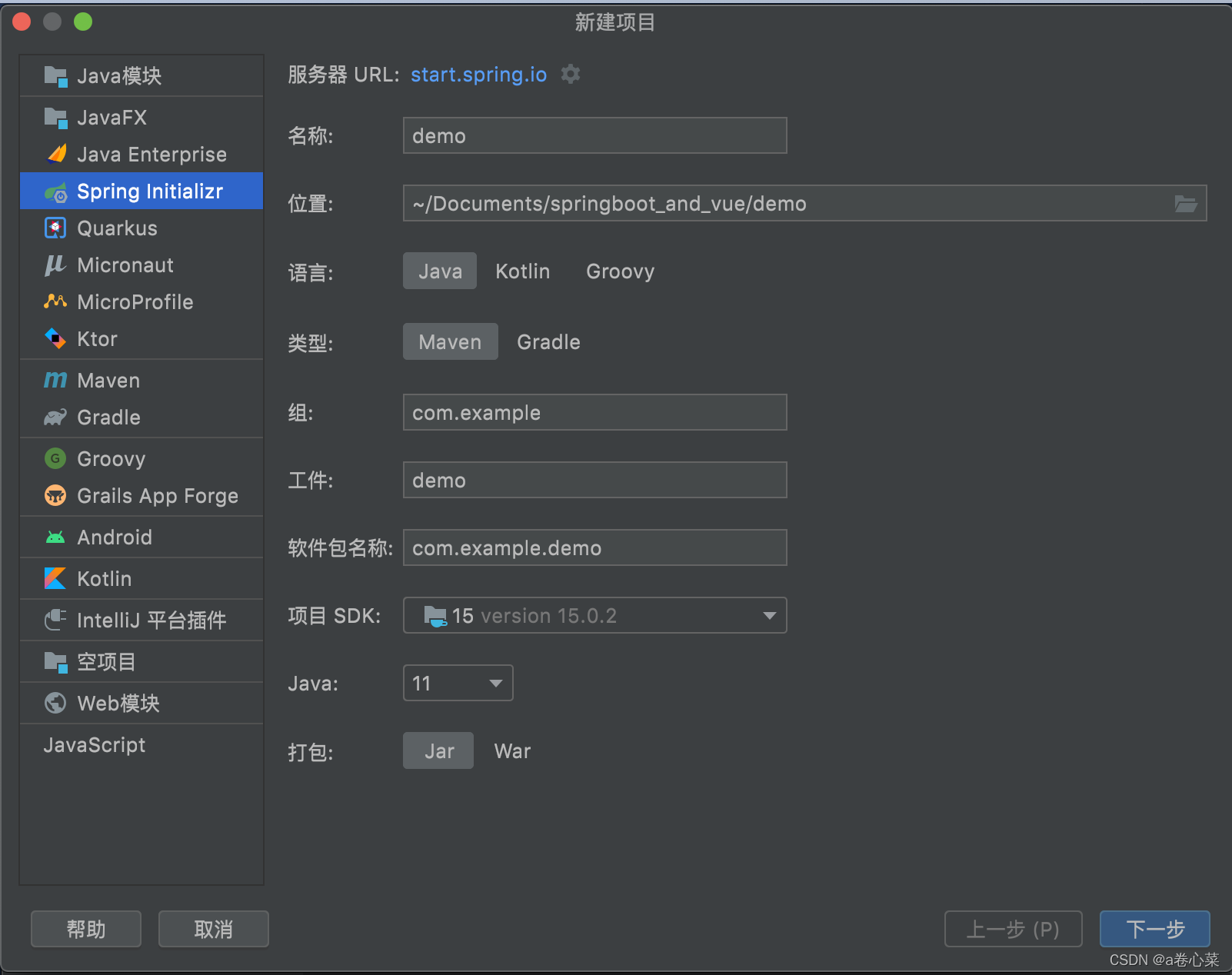Select Java language option

(x=440, y=271)
